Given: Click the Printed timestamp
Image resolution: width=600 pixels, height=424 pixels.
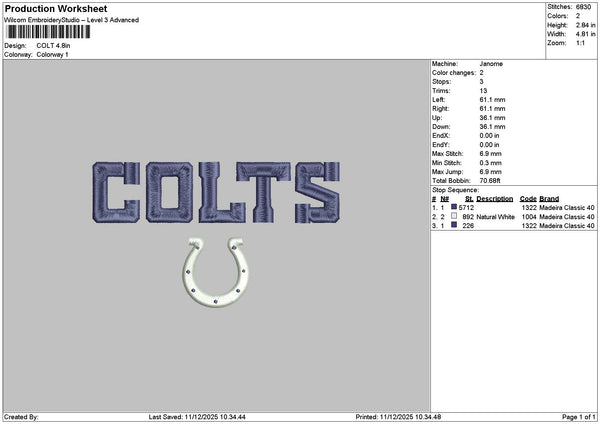Looking at the screenshot, I should tap(398, 417).
